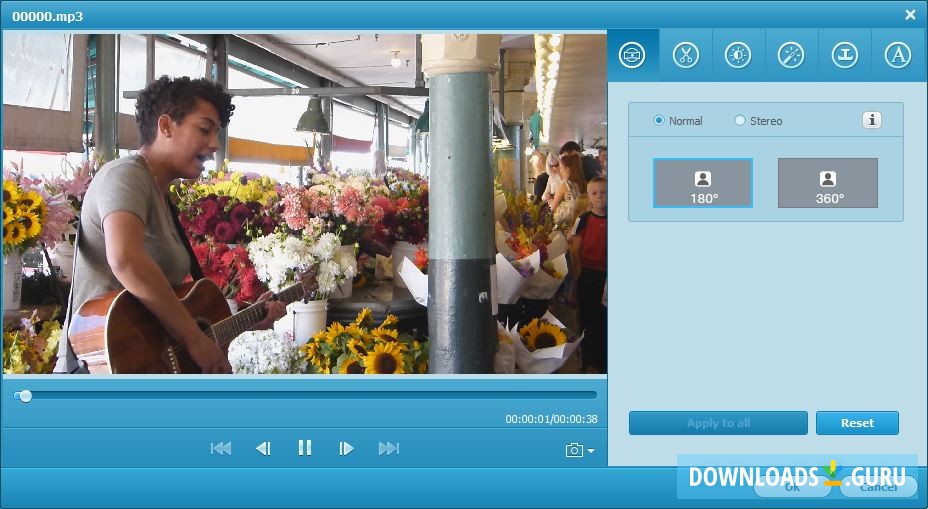
Task: Click the video preview frame
Action: tap(305, 204)
